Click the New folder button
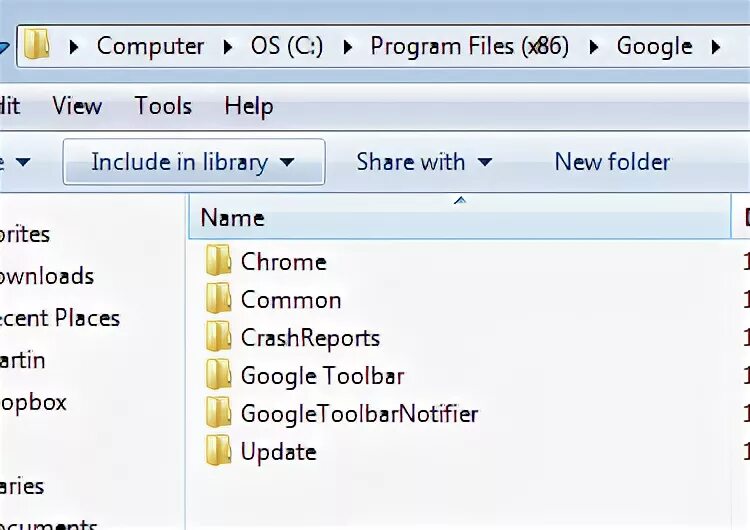Image resolution: width=750 pixels, height=530 pixels. pyautogui.click(x=612, y=162)
